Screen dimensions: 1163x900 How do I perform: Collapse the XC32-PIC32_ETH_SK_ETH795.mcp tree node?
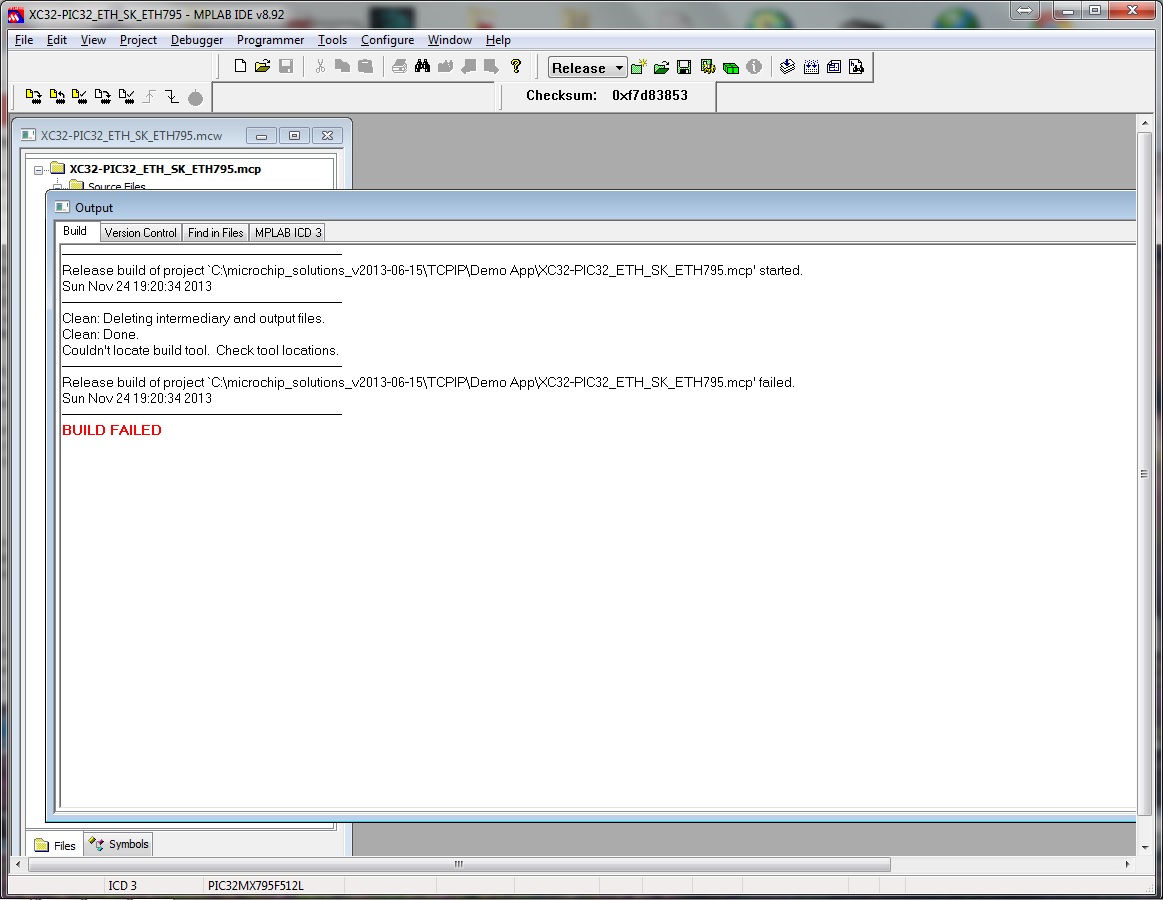click(x=39, y=170)
